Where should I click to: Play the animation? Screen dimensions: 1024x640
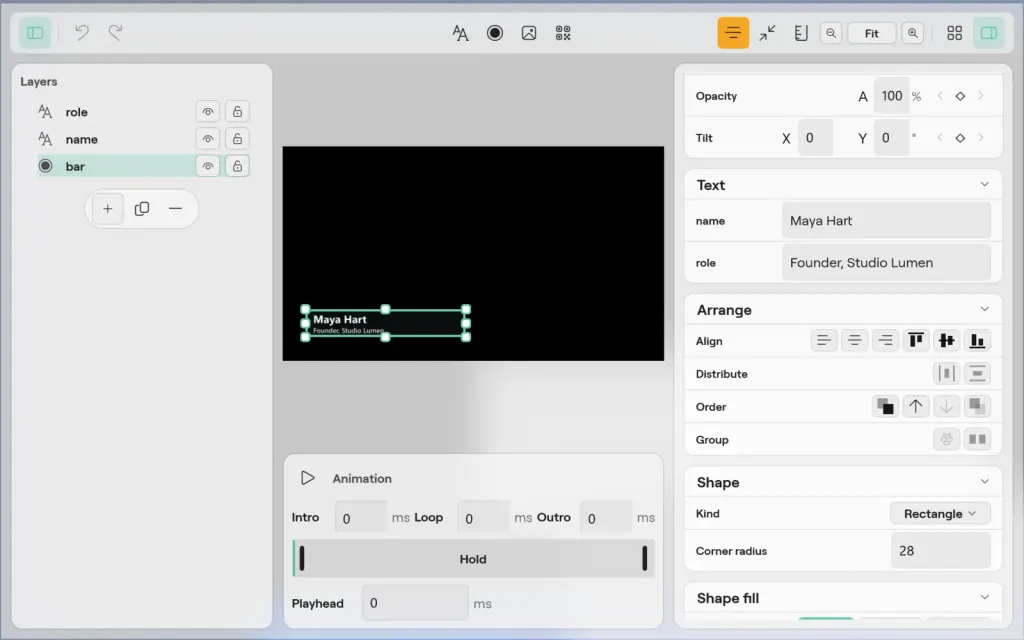click(x=308, y=478)
